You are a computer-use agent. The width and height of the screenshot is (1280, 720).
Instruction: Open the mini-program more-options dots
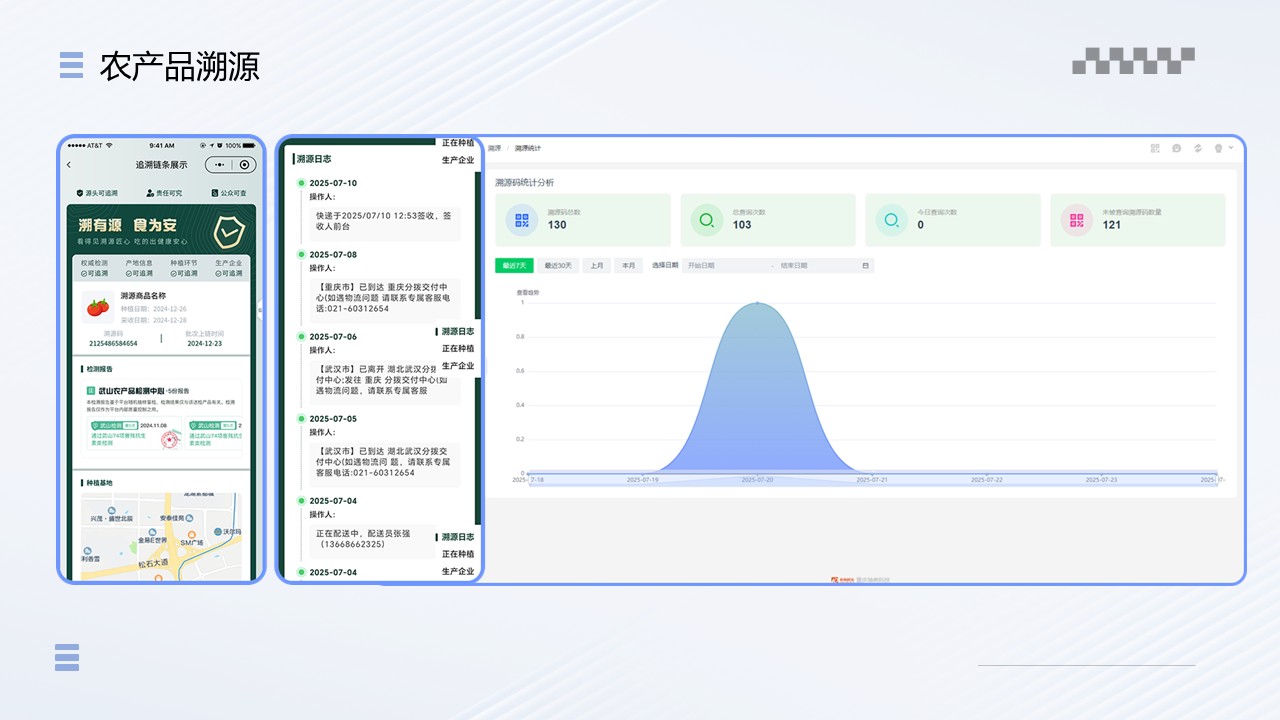[219, 165]
